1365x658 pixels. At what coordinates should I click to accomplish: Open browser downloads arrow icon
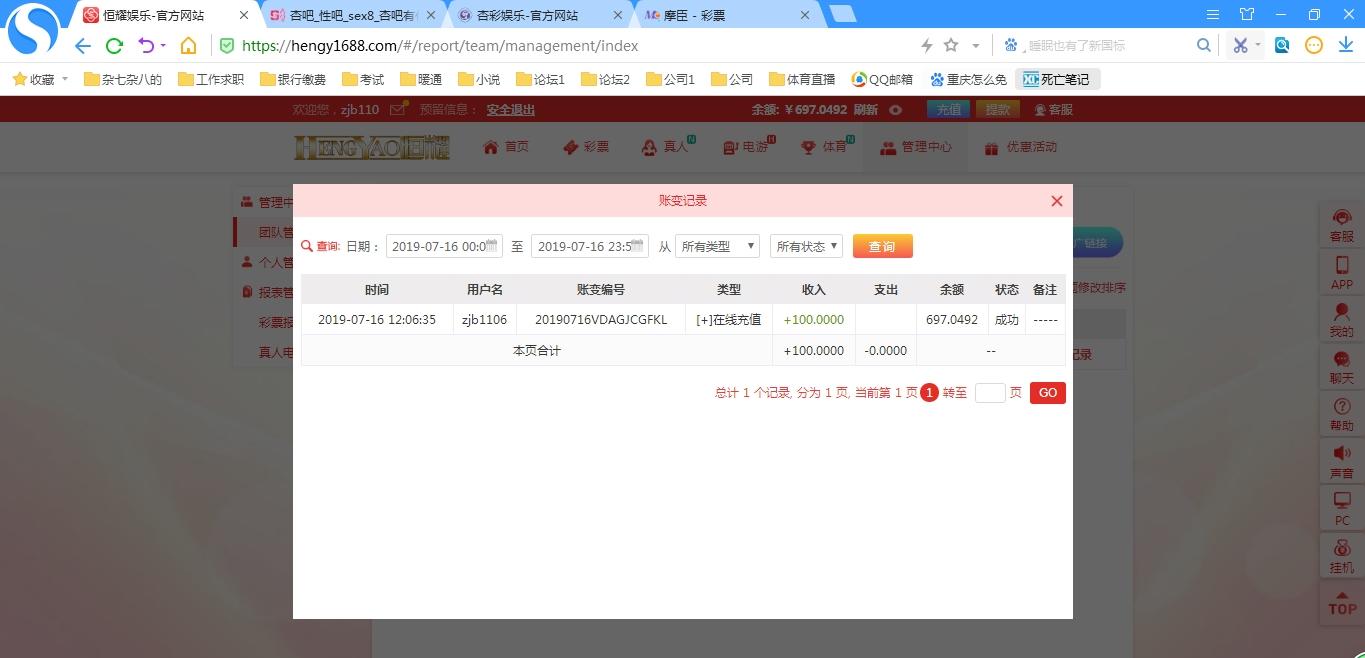pos(1346,45)
